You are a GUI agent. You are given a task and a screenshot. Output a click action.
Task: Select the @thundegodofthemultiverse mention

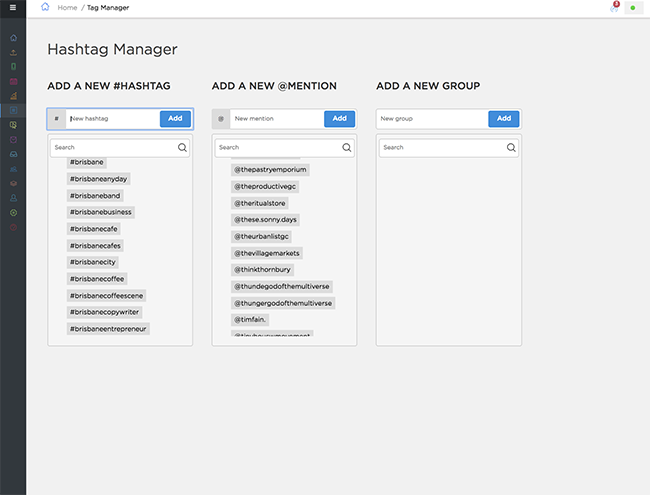pos(282,286)
